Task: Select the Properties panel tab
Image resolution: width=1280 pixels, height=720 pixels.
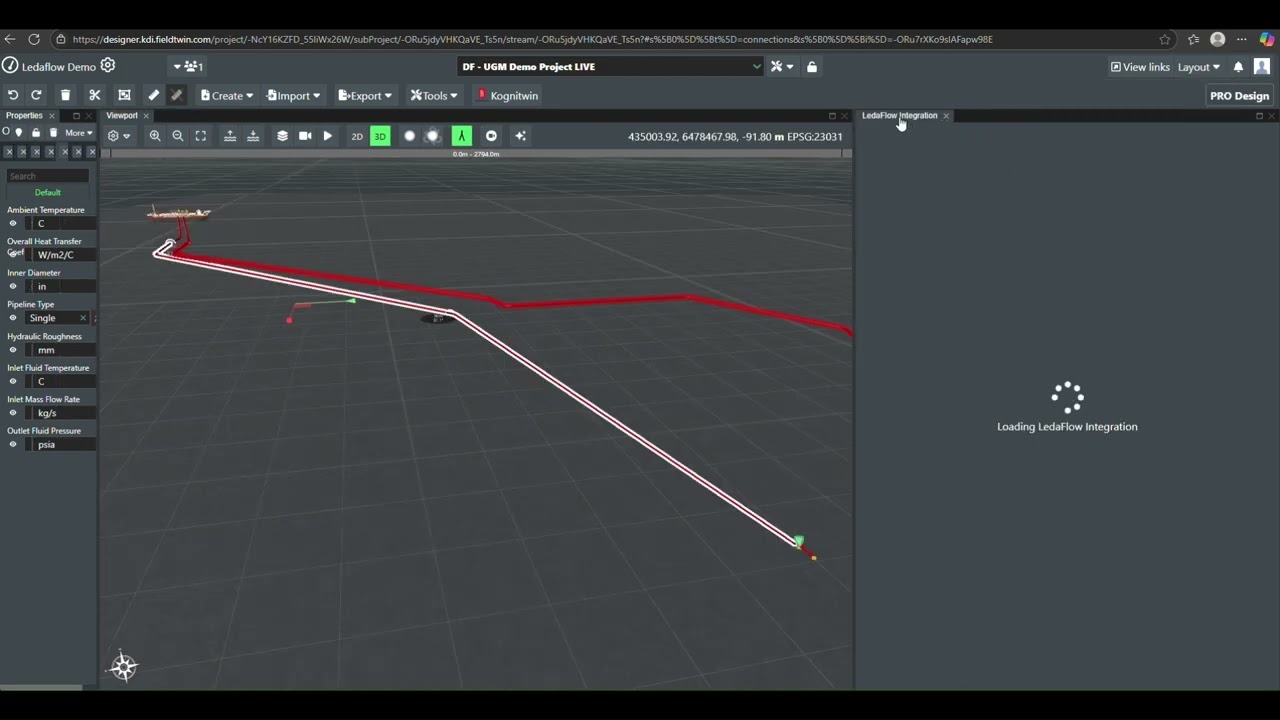Action: tap(24, 115)
